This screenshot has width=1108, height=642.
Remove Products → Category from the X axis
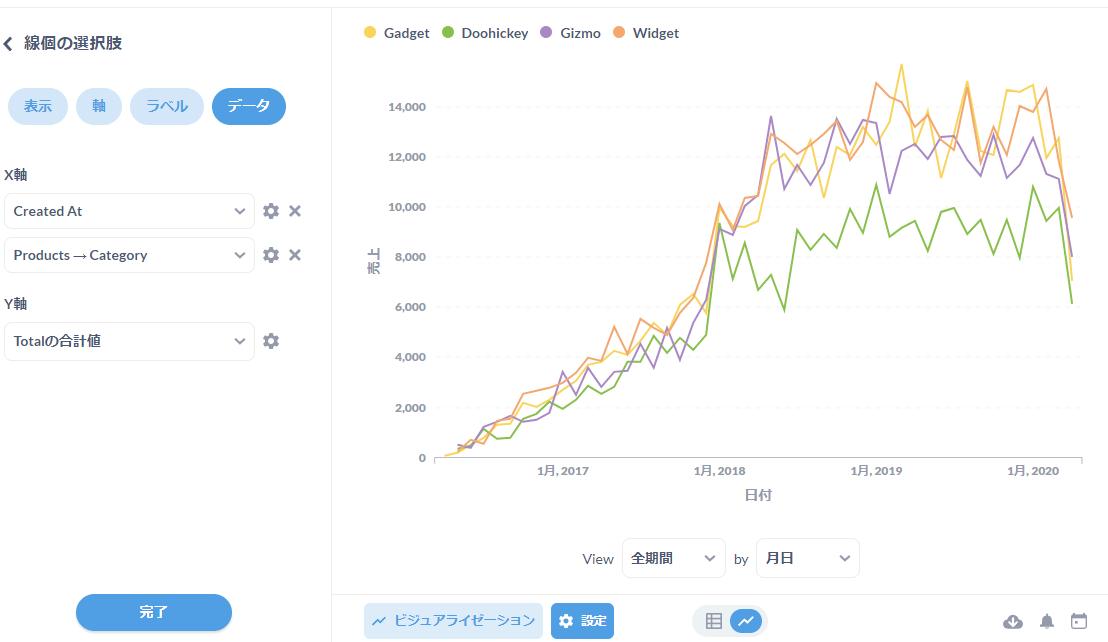coord(295,255)
